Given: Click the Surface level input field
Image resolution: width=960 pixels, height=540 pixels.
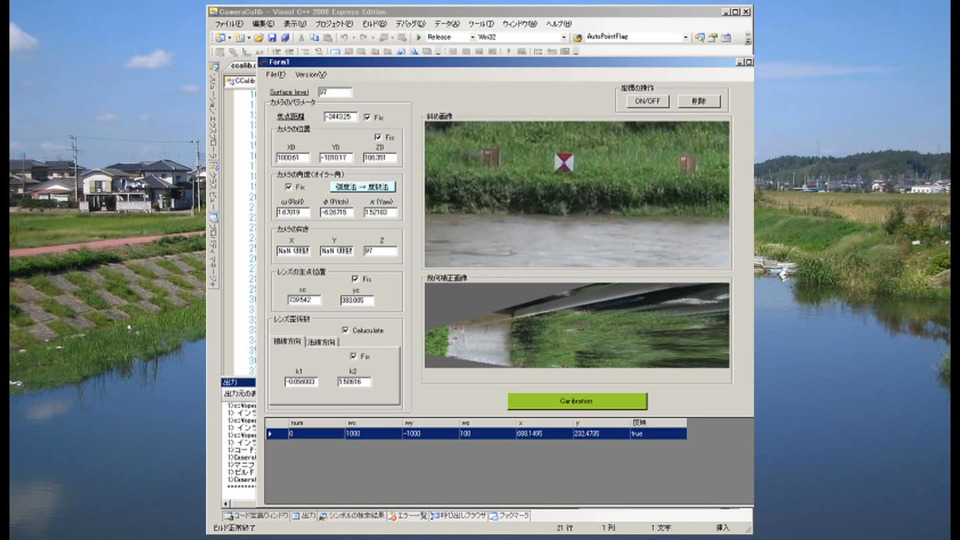Looking at the screenshot, I should coord(334,92).
